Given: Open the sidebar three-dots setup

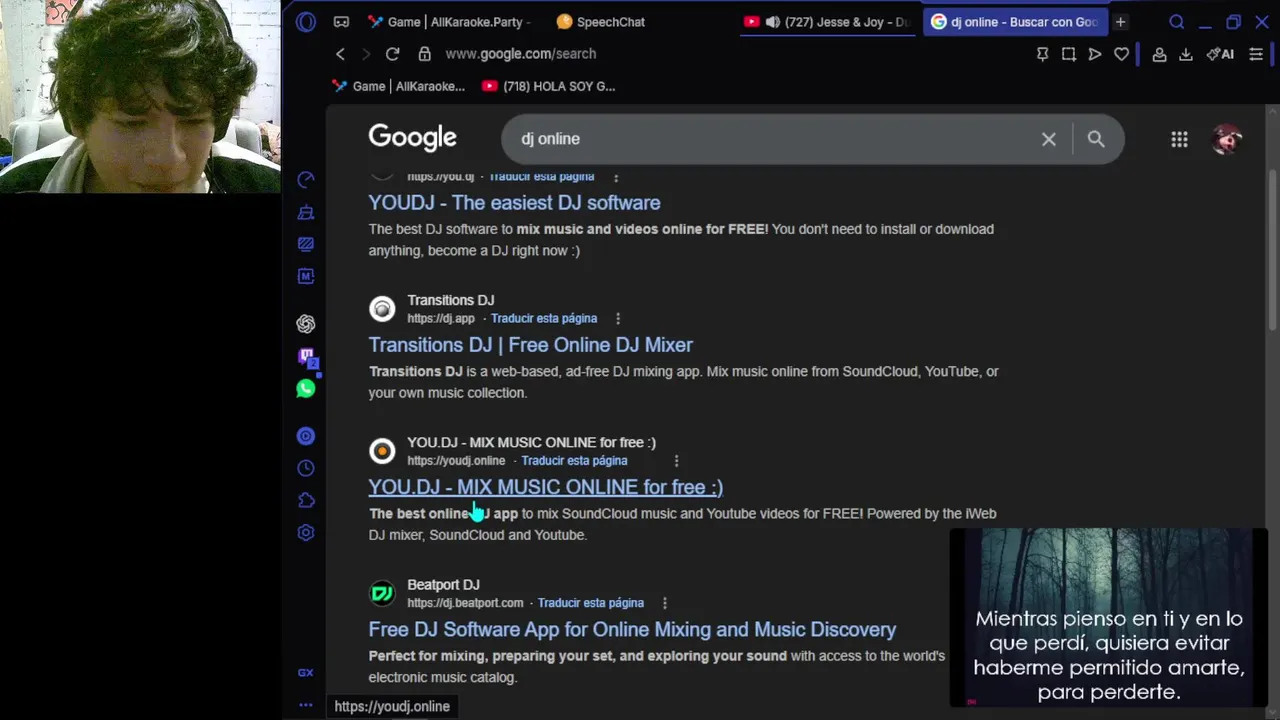Looking at the screenshot, I should [x=306, y=705].
